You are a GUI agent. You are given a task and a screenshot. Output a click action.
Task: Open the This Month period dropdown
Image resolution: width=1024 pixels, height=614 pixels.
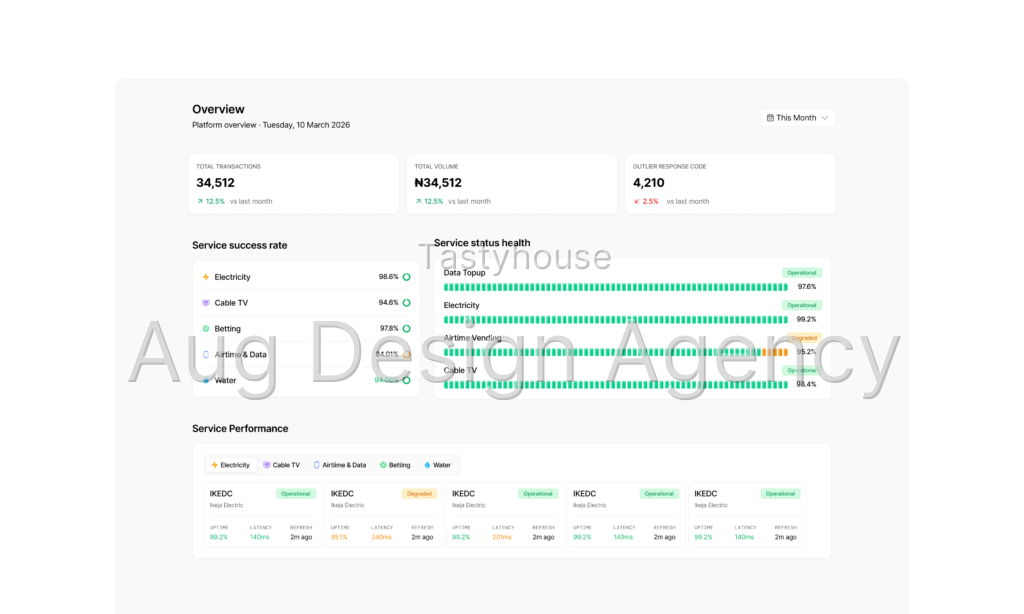click(x=797, y=118)
